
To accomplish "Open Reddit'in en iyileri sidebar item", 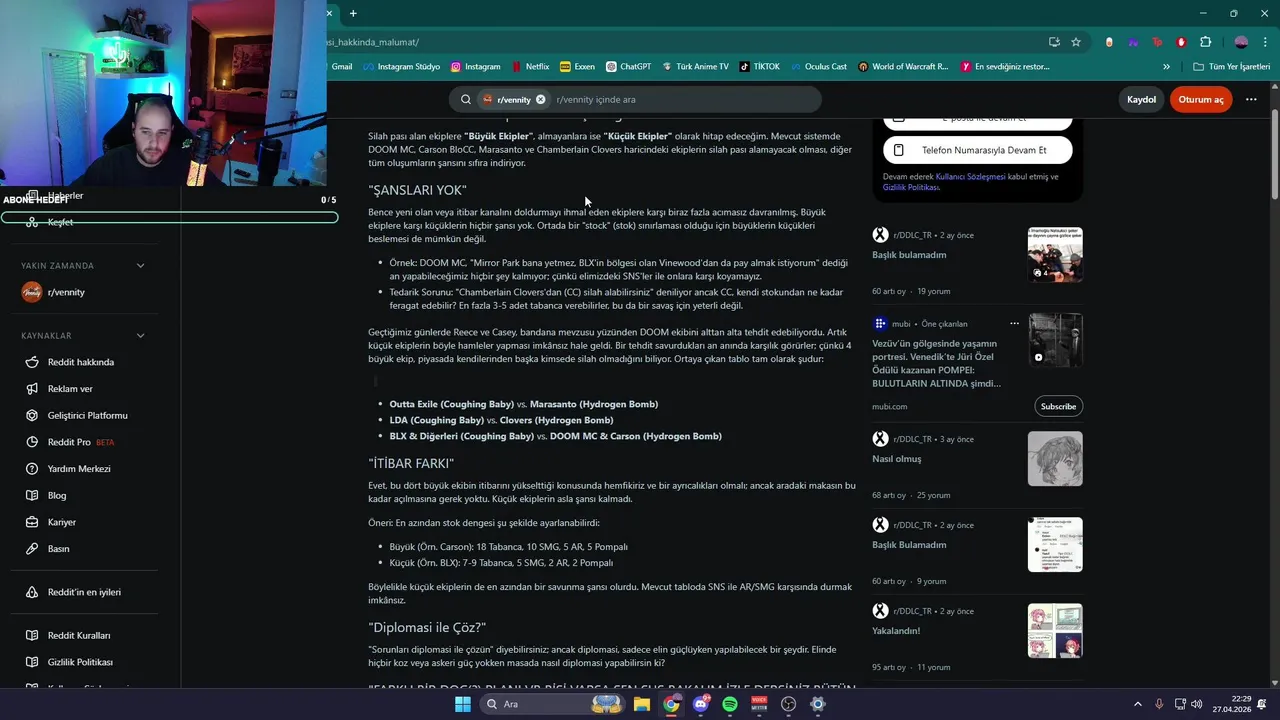I will [84, 592].
